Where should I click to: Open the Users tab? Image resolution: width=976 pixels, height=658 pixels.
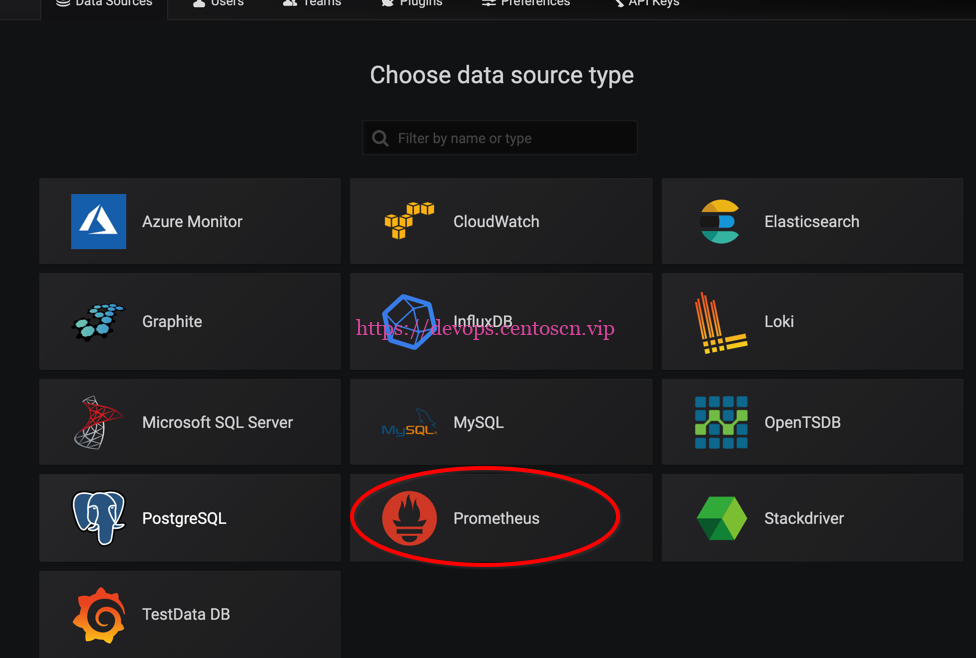pos(219,4)
